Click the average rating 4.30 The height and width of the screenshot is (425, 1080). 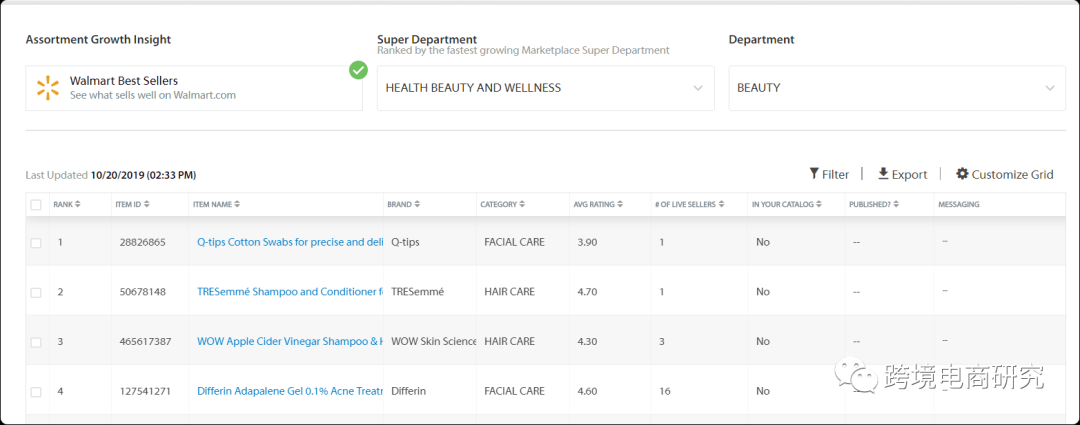click(x=588, y=342)
